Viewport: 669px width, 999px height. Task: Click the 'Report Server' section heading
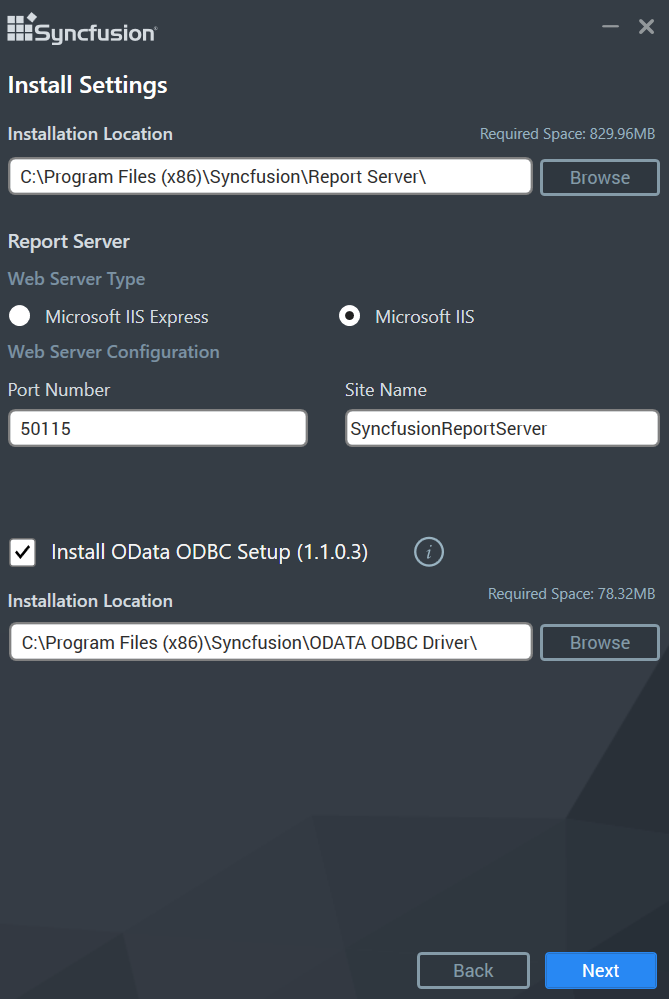pyautogui.click(x=69, y=241)
